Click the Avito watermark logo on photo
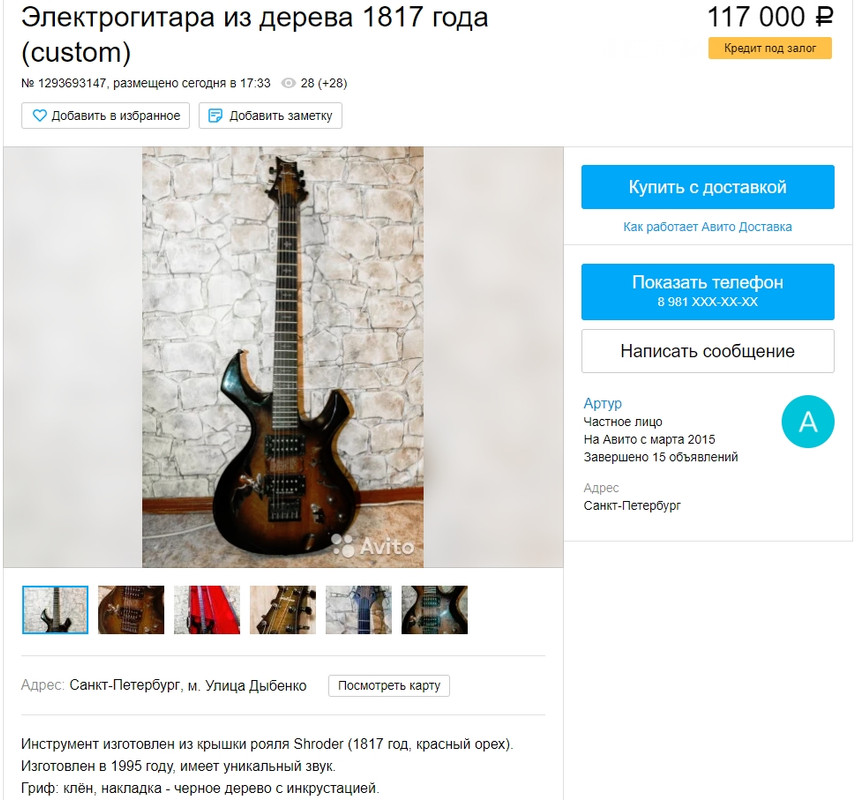Image resolution: width=856 pixels, height=800 pixels. pos(373,546)
